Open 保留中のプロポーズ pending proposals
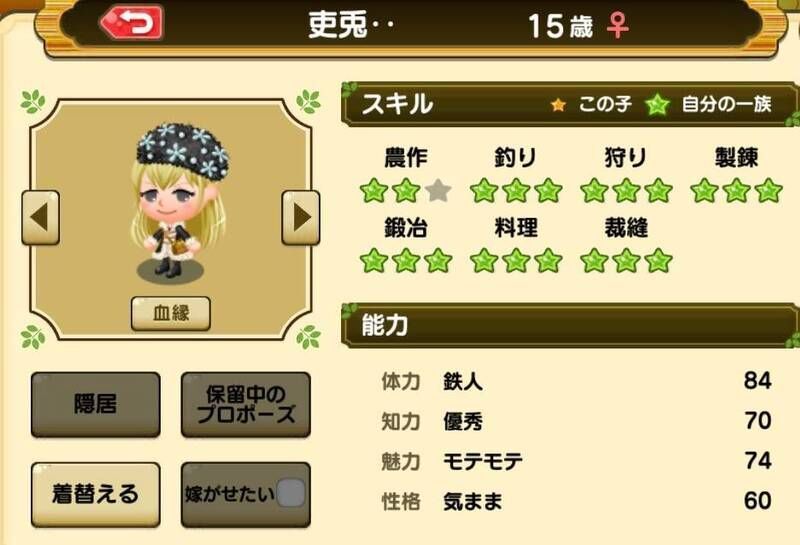800x545 pixels. [x=246, y=404]
